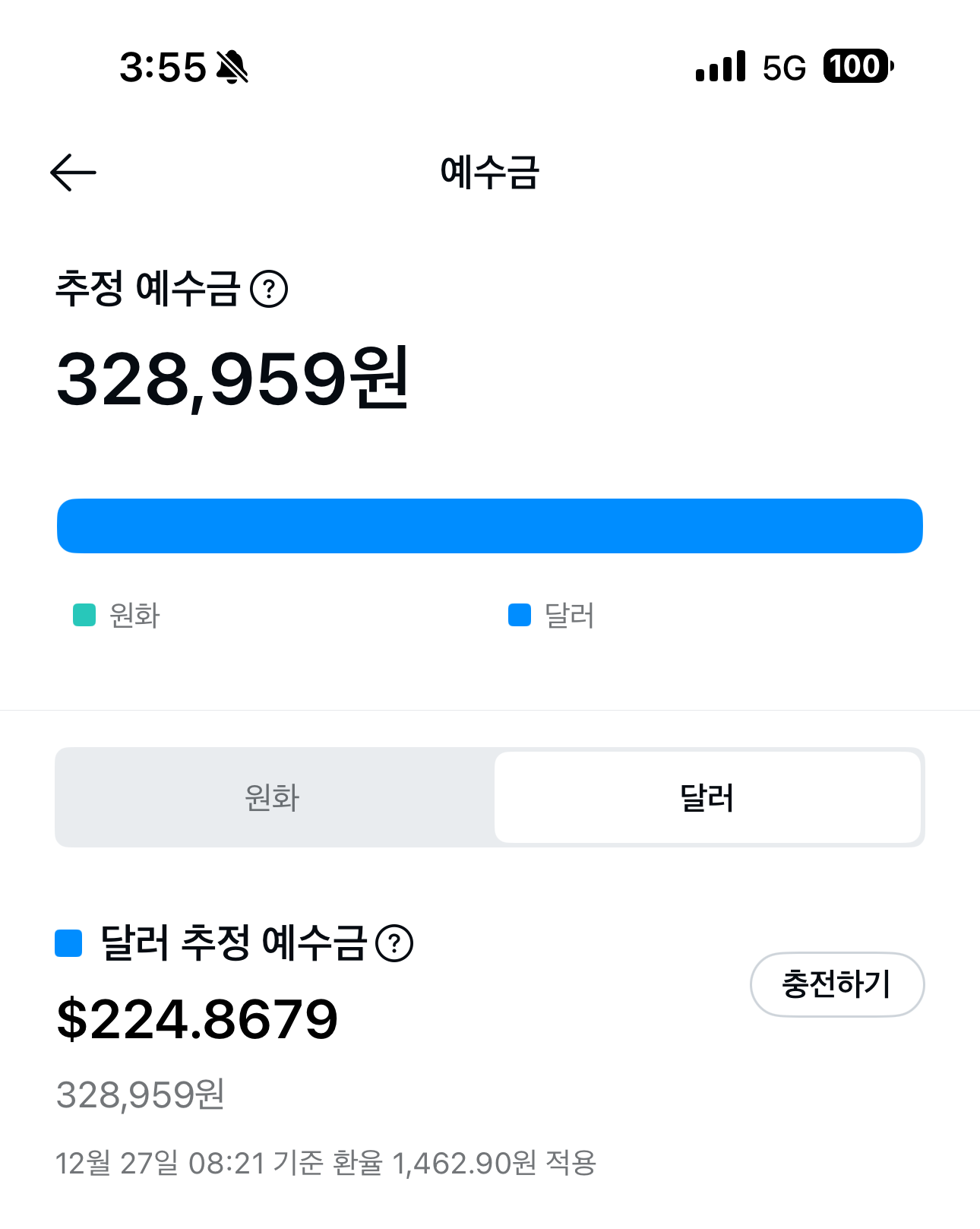Click the blue 달러 legend swatch
The image size is (980, 1229).
point(520,615)
